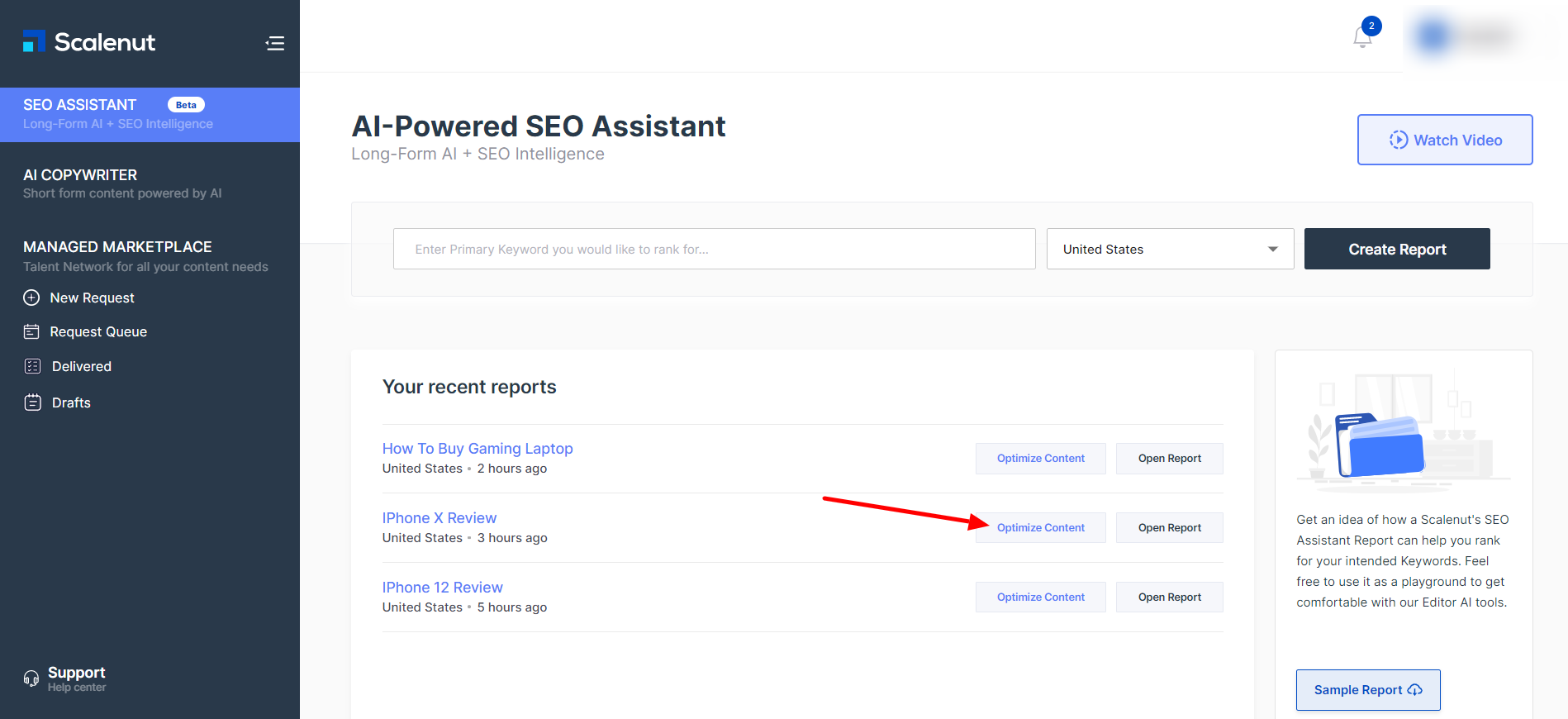Click the Drafts icon in sidebar
1568x719 pixels.
coord(32,402)
